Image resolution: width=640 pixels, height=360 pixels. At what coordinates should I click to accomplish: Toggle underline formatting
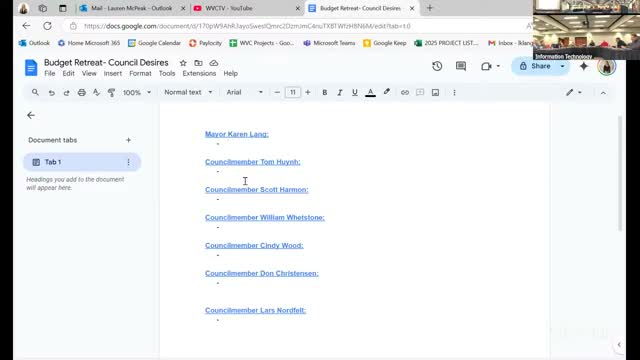pos(355,93)
